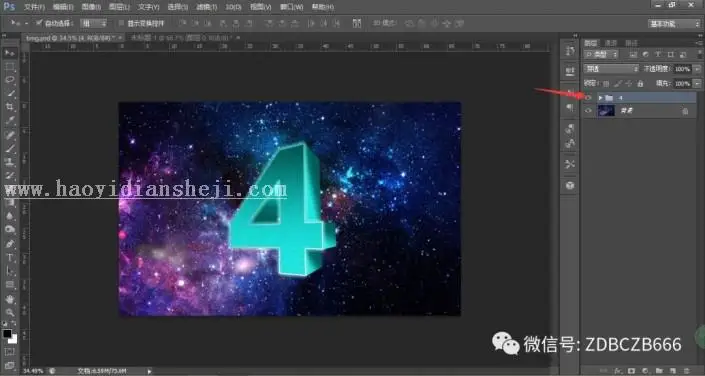This screenshot has width=705, height=376.
Task: Open the workspace switcher 基本功能 dropdown
Action: click(674, 24)
